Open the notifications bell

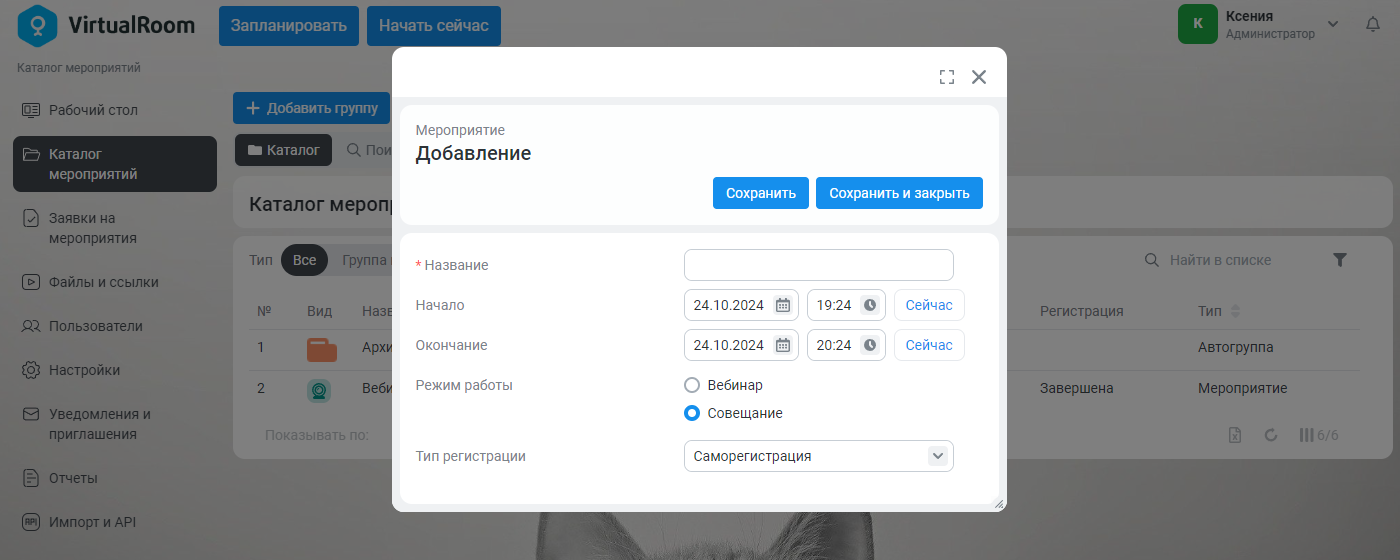(x=1373, y=24)
